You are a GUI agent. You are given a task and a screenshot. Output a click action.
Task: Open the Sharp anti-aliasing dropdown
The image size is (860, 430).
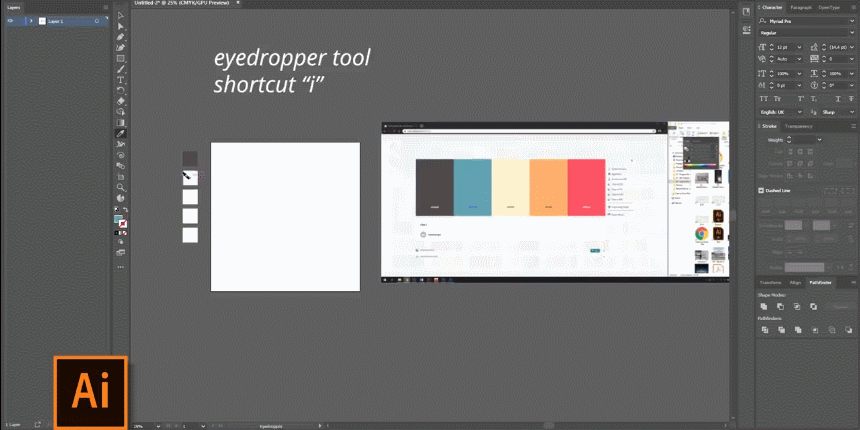point(852,112)
